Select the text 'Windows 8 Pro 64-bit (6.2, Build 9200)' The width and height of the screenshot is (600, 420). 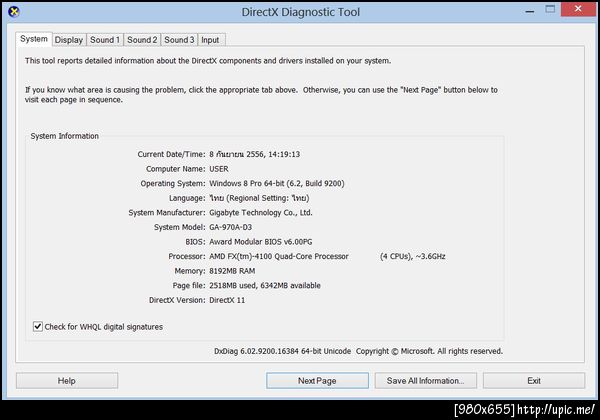(x=277, y=184)
